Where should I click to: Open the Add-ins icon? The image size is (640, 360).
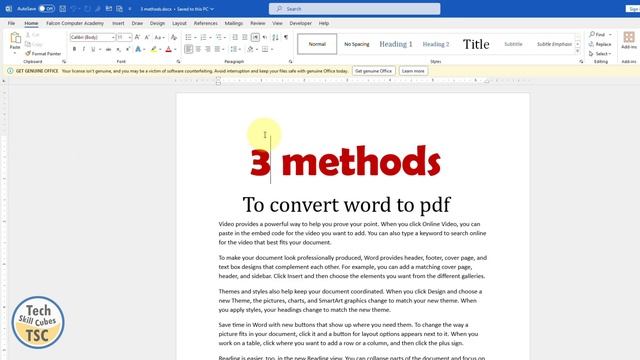[629, 40]
